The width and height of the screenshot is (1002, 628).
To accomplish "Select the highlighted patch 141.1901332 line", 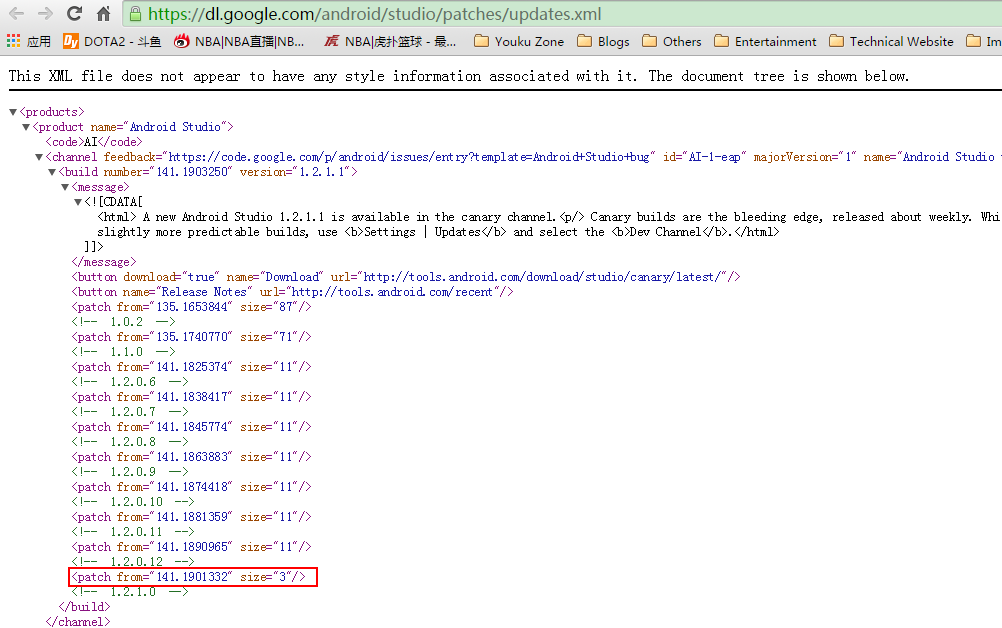I will [x=192, y=577].
